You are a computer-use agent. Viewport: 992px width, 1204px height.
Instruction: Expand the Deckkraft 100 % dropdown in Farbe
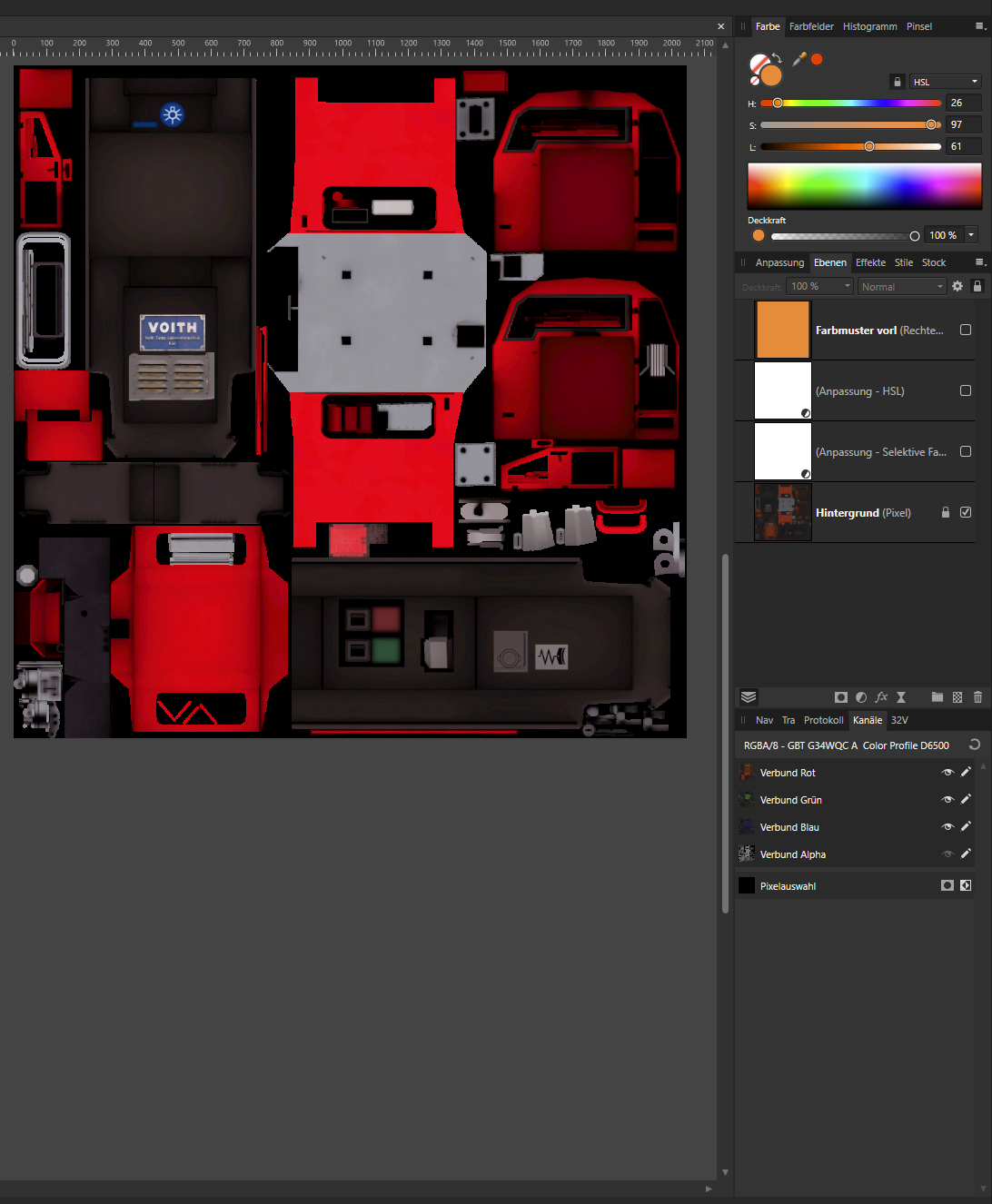point(971,235)
